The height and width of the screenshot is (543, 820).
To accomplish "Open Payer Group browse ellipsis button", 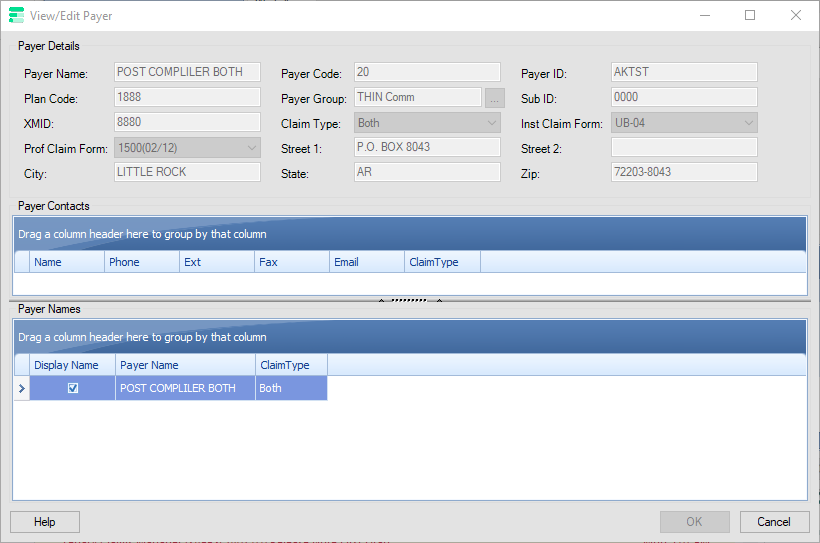I will click(495, 98).
